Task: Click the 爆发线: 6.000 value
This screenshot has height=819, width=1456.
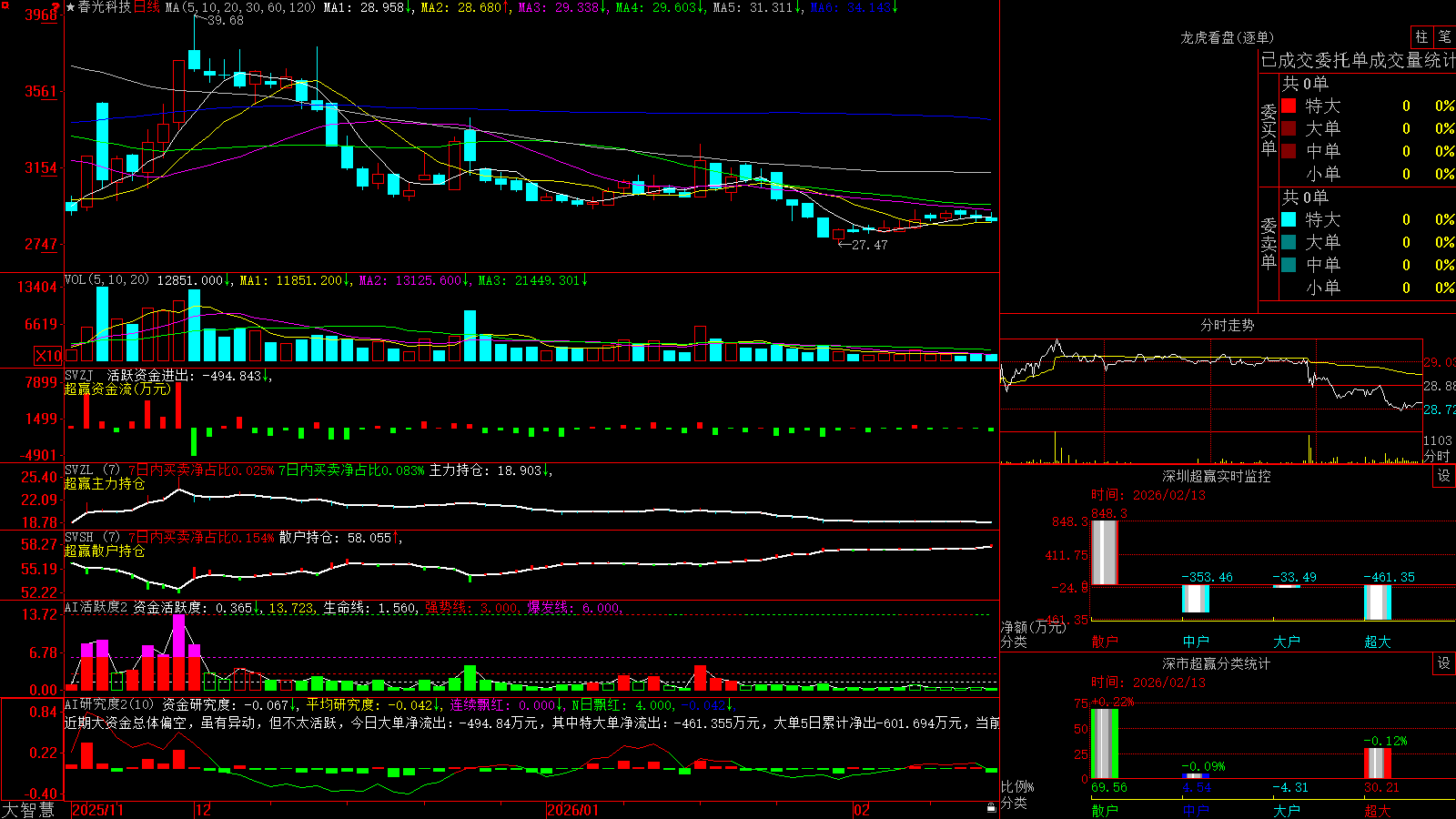Action: 574,608
